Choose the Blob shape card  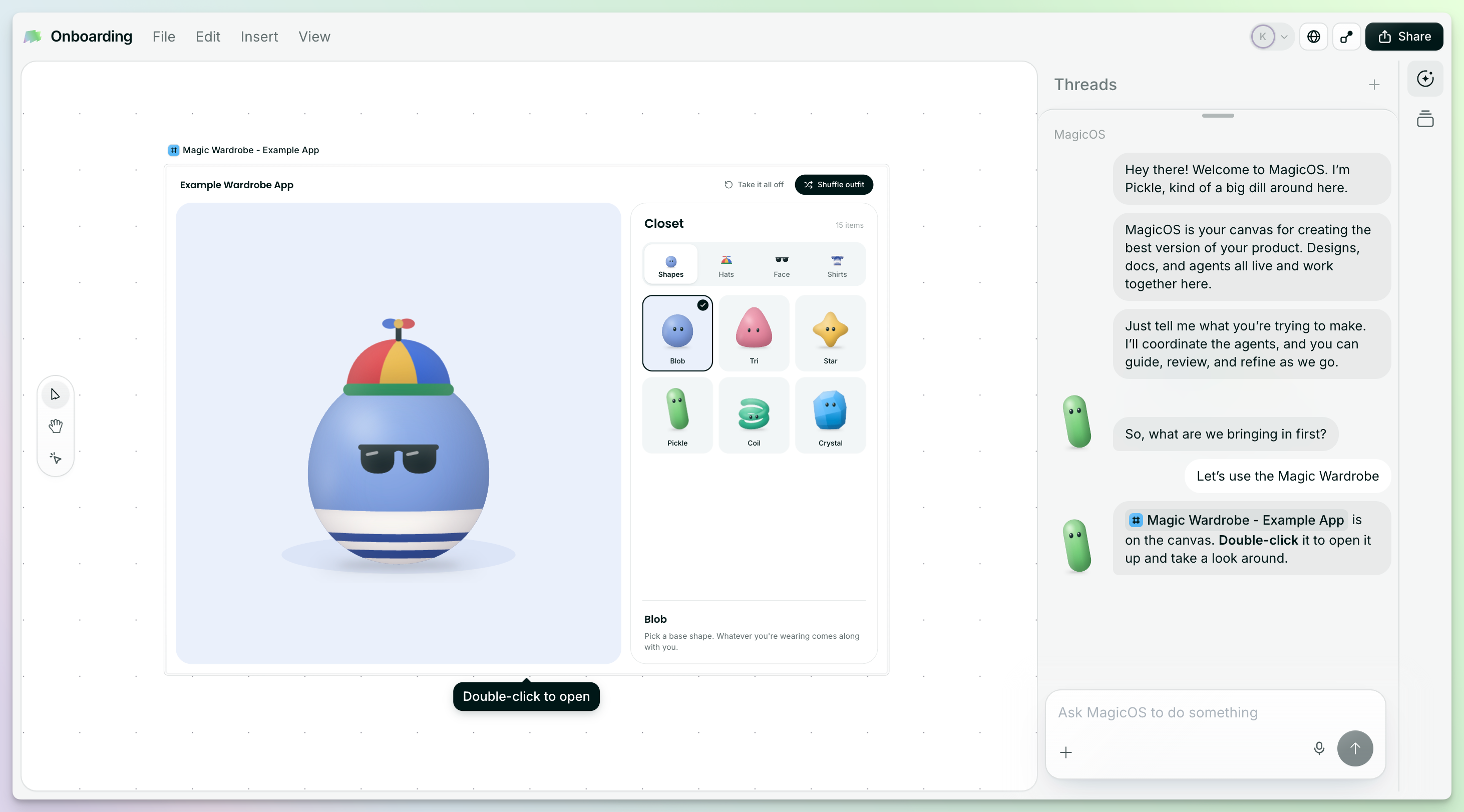tap(677, 333)
